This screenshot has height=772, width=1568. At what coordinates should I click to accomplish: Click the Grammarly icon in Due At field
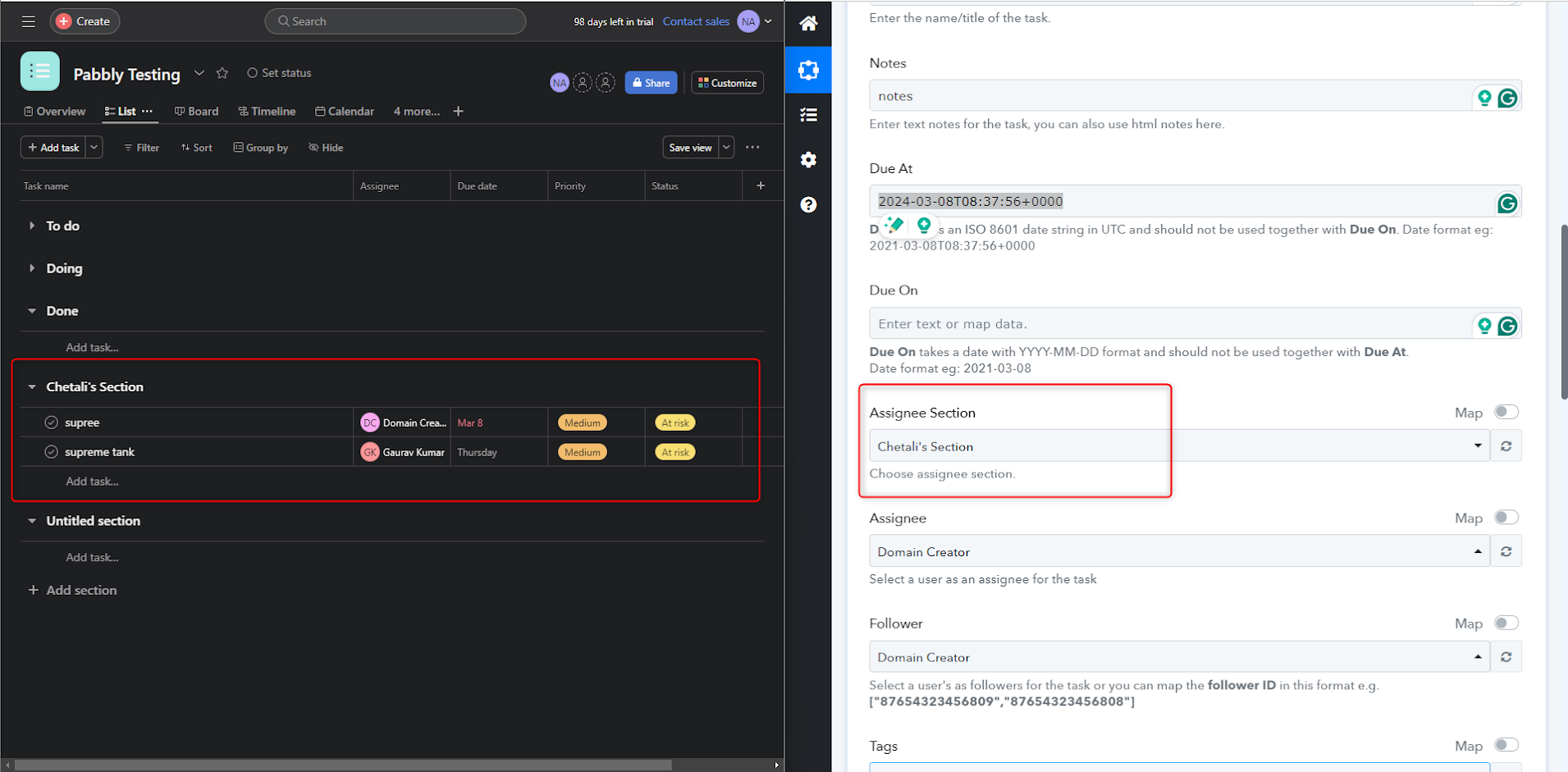click(x=1507, y=203)
